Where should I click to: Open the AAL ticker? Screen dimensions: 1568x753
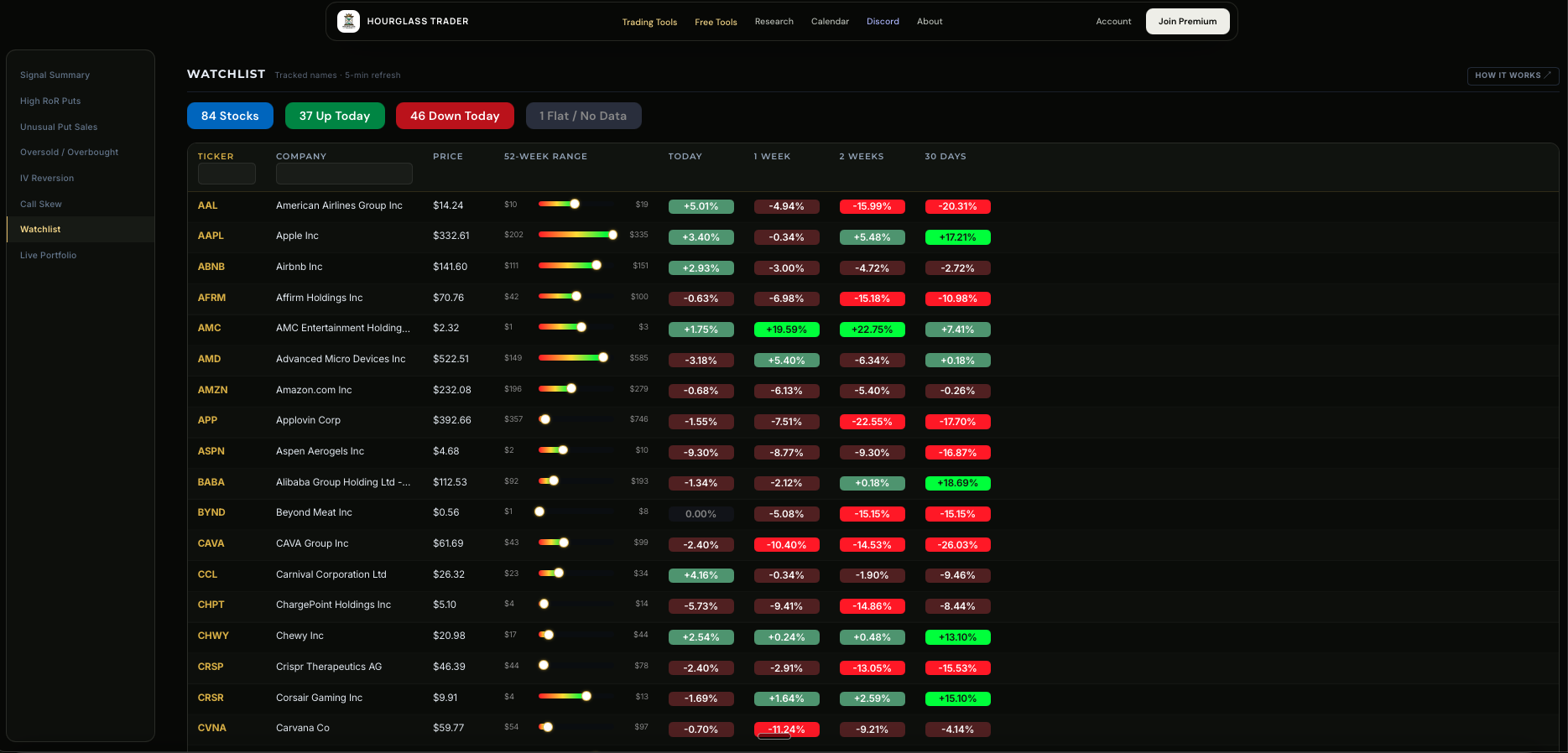tap(207, 205)
